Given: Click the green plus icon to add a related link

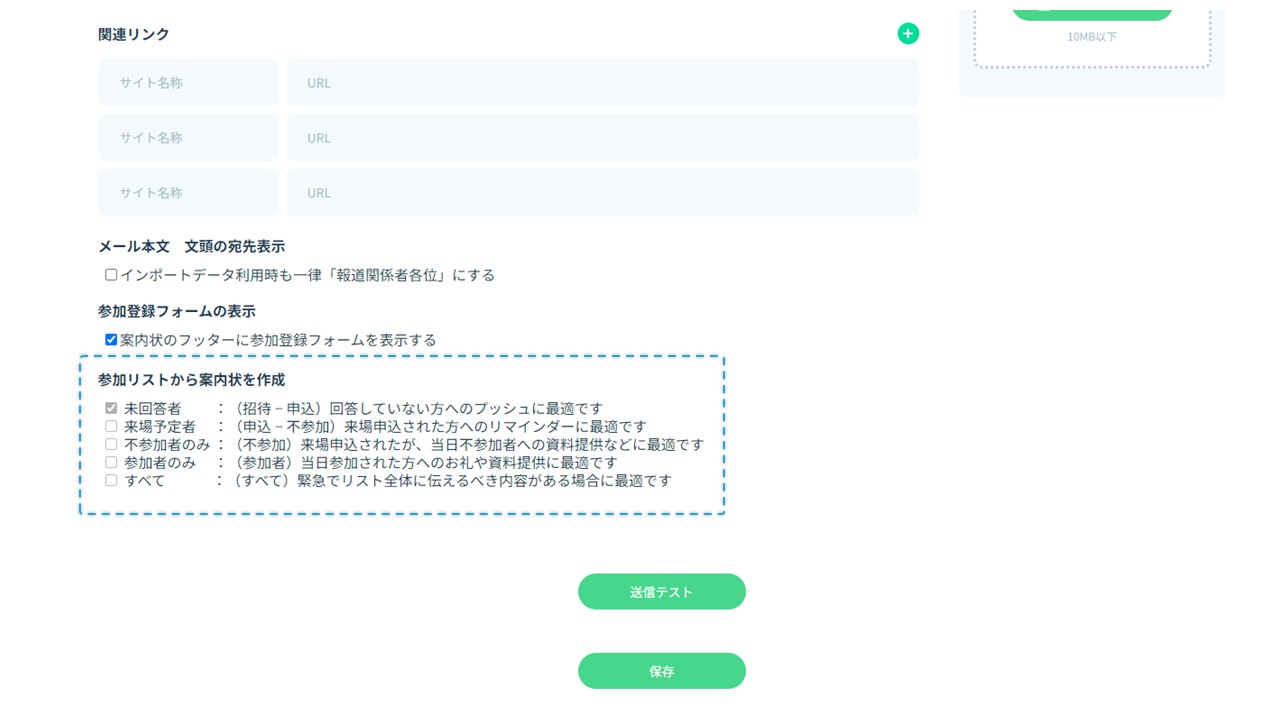Looking at the screenshot, I should coord(908,34).
